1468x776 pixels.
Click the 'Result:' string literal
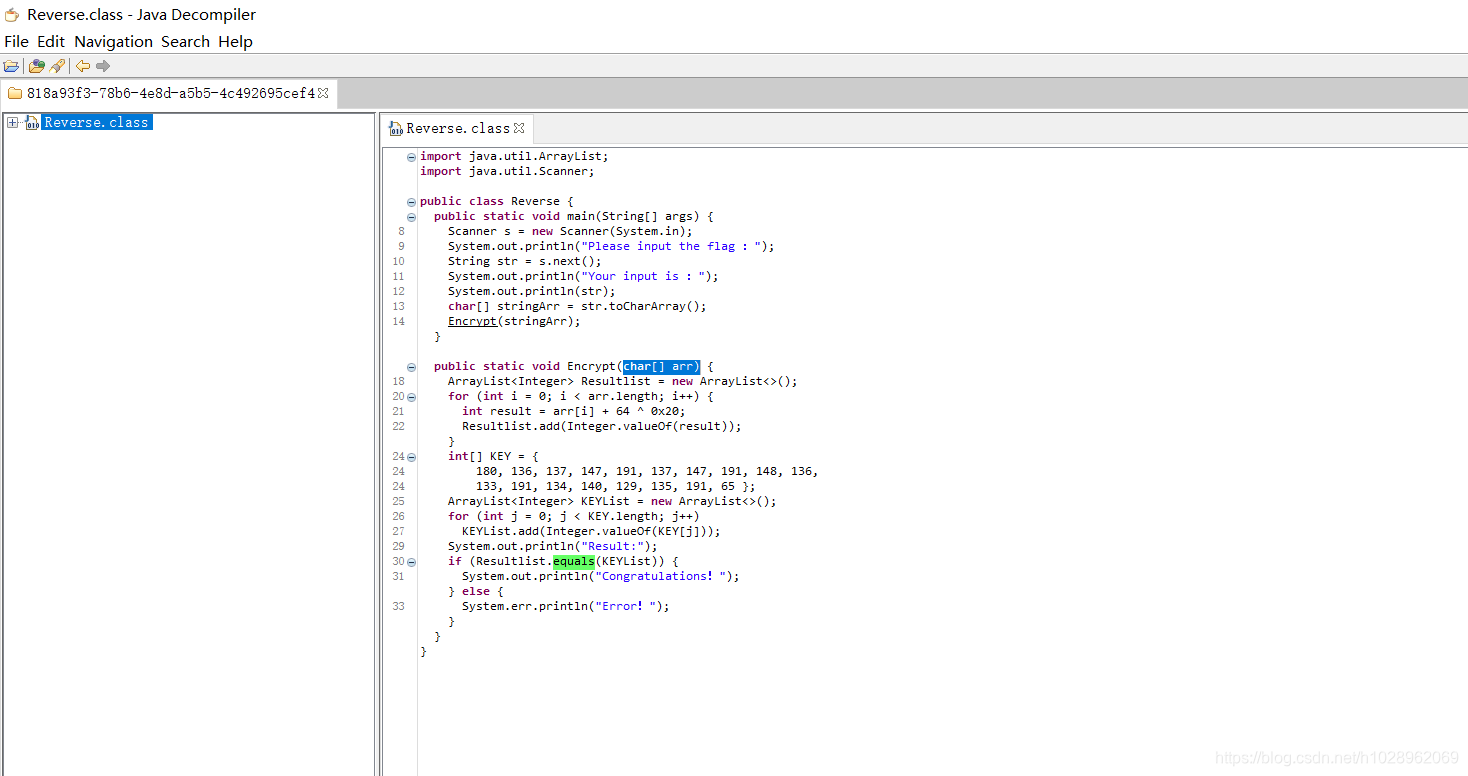tap(612, 546)
